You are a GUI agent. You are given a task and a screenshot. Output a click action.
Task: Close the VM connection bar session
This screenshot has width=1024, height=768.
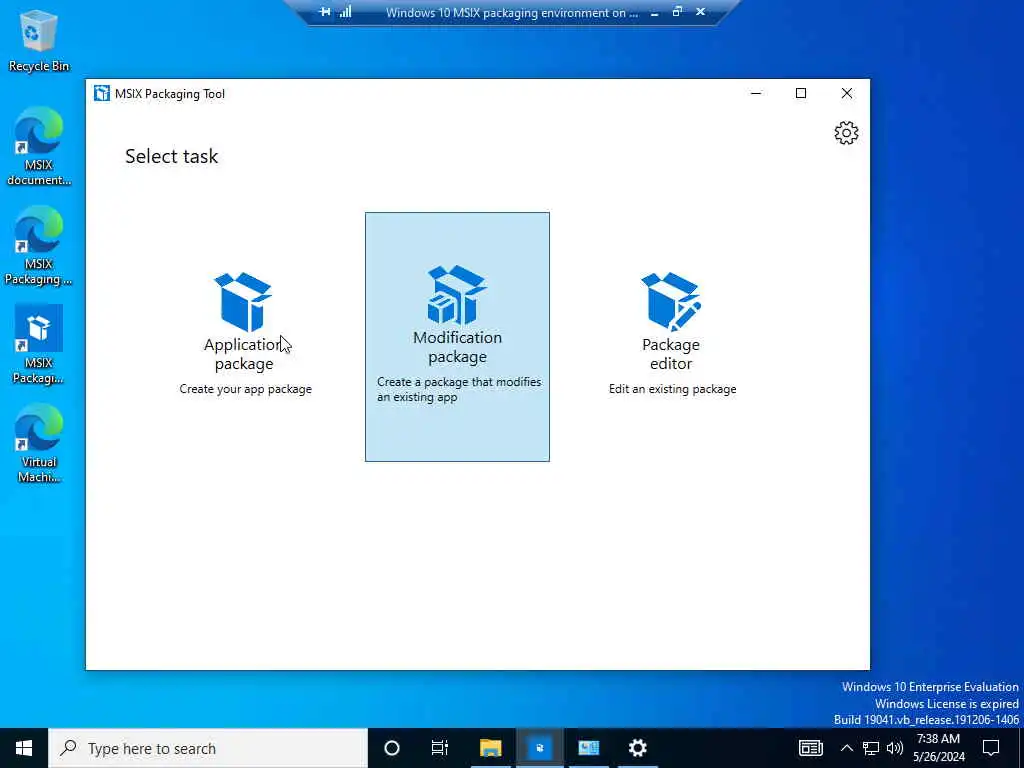[700, 12]
